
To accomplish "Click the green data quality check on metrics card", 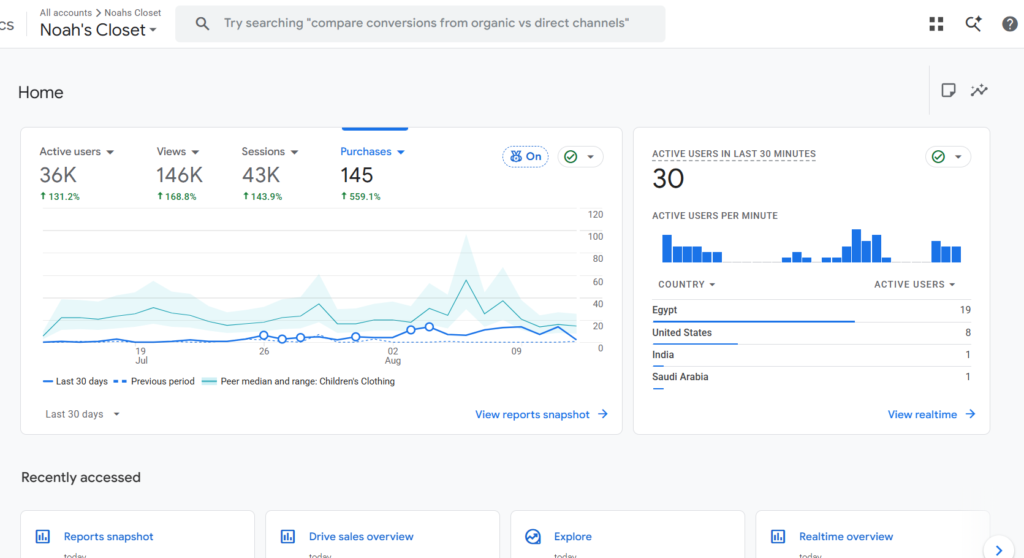I will point(571,157).
